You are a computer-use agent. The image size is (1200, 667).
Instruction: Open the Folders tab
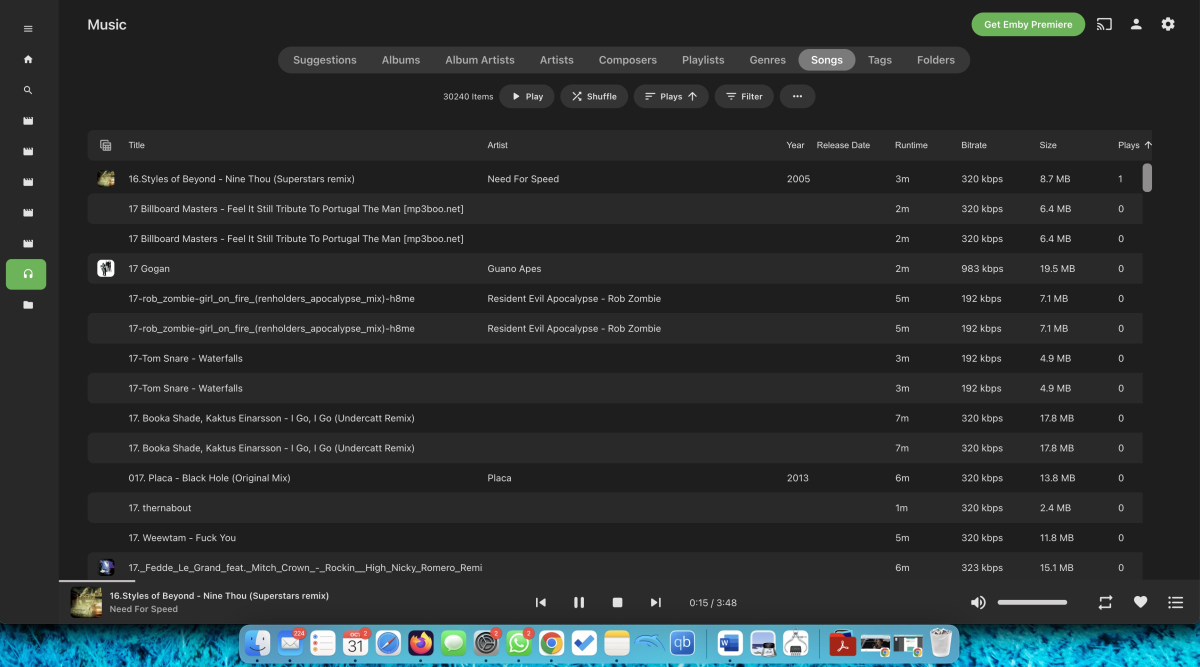[936, 60]
